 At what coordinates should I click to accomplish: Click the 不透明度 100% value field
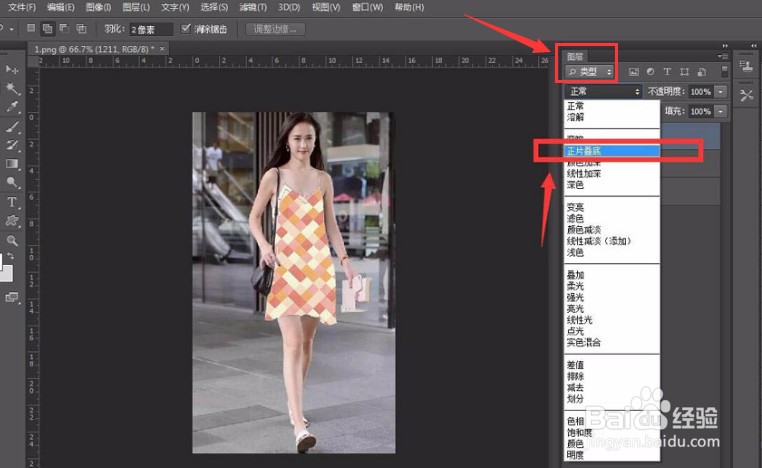[x=701, y=91]
